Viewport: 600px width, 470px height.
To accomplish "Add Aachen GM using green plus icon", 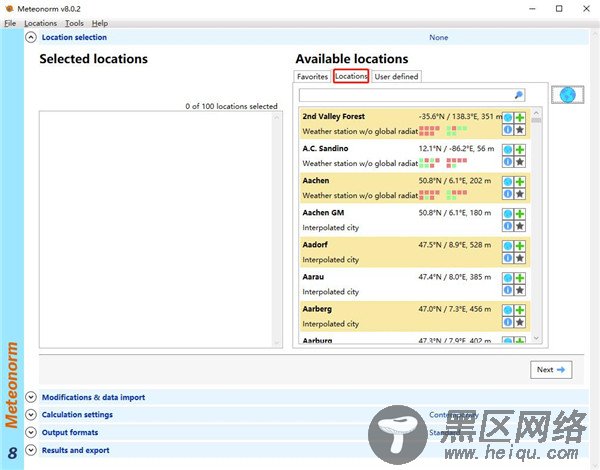I will (520, 214).
